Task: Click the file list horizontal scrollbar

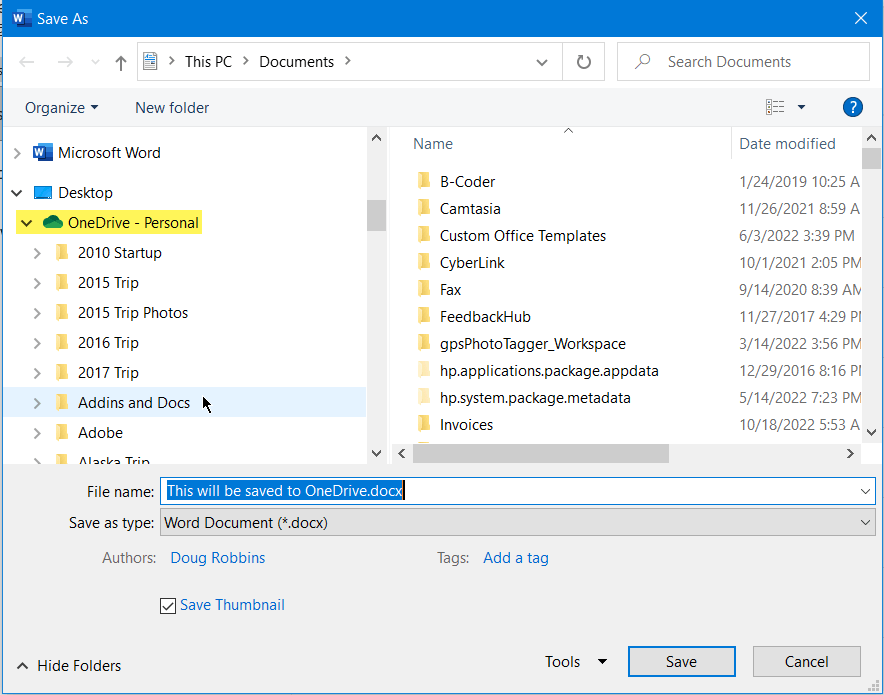Action: (541, 453)
